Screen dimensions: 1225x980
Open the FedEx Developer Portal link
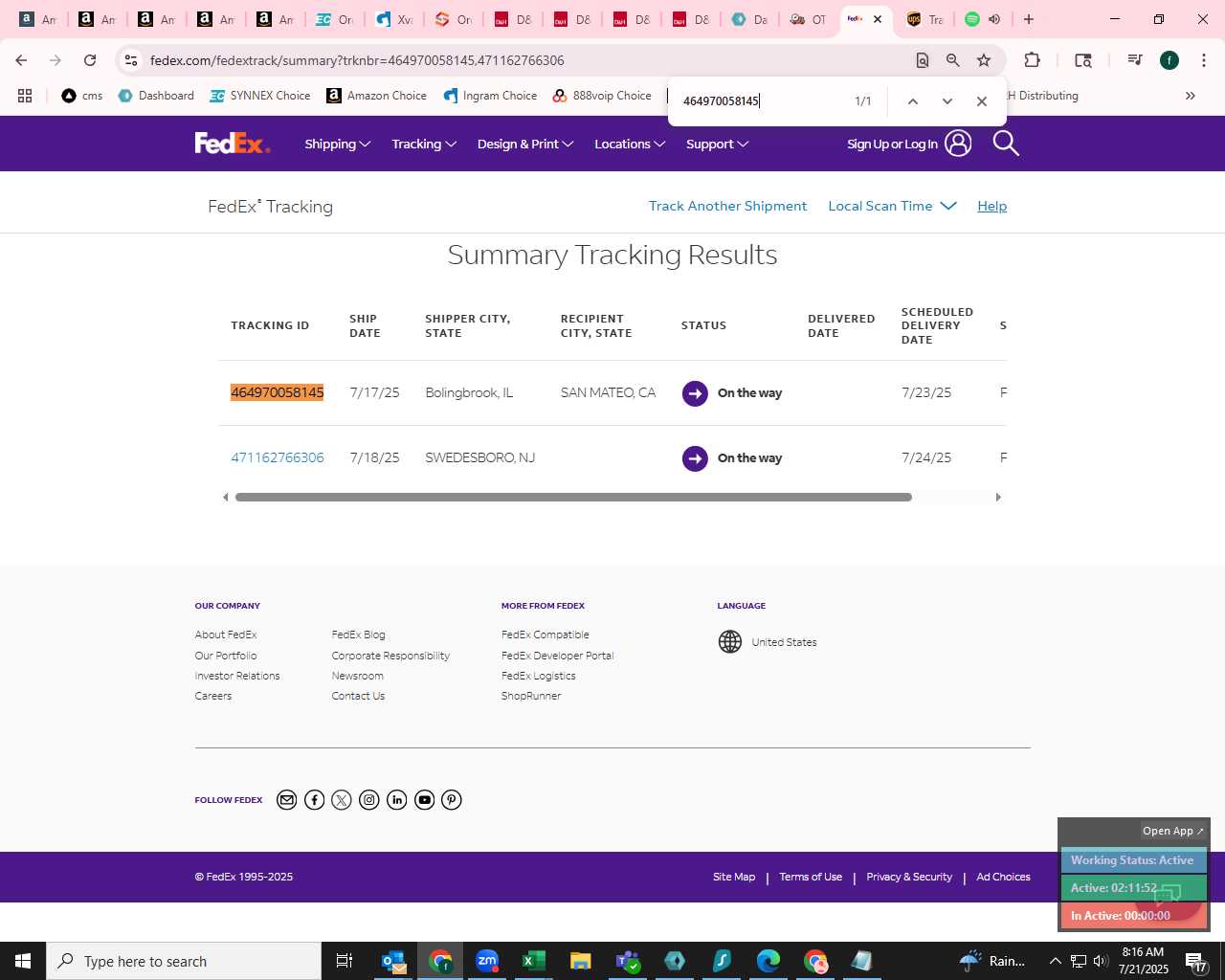click(x=557, y=656)
